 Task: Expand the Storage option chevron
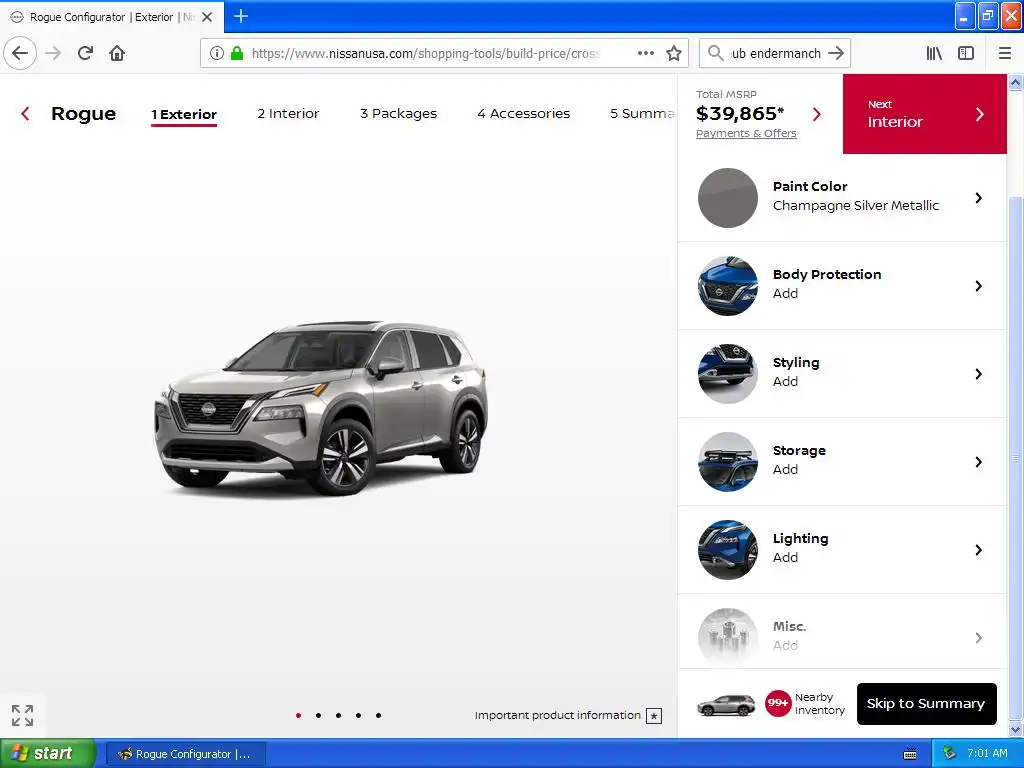coord(978,462)
